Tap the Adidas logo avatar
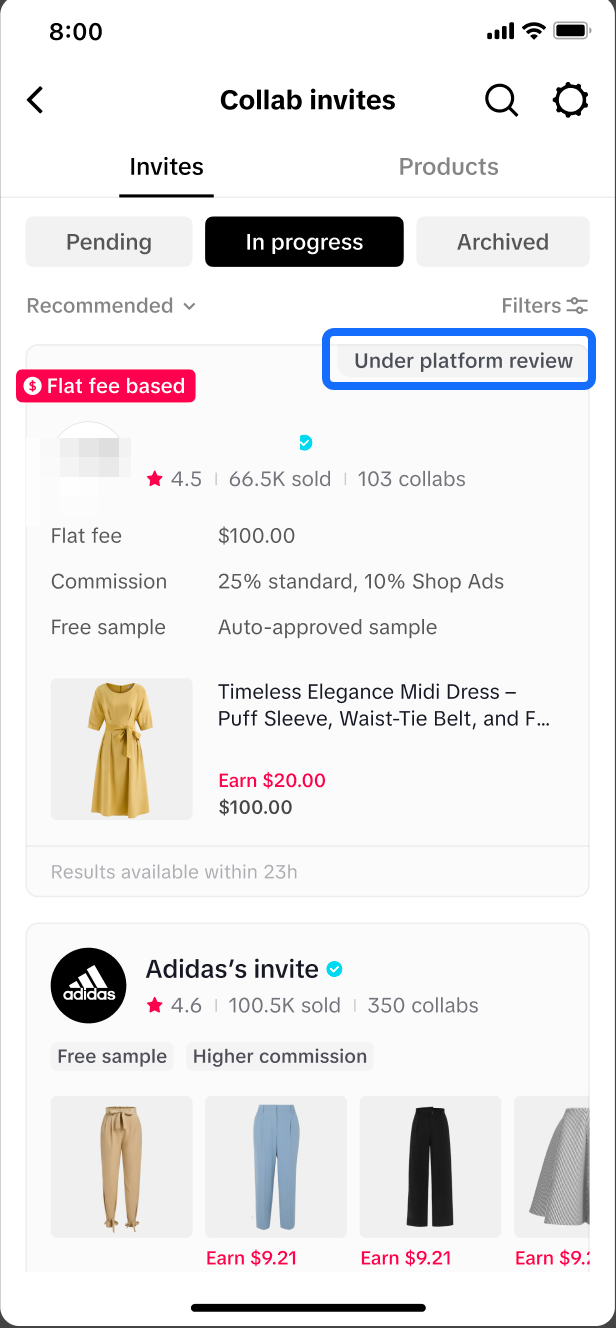Viewport: 616px width, 1328px height. click(x=88, y=985)
